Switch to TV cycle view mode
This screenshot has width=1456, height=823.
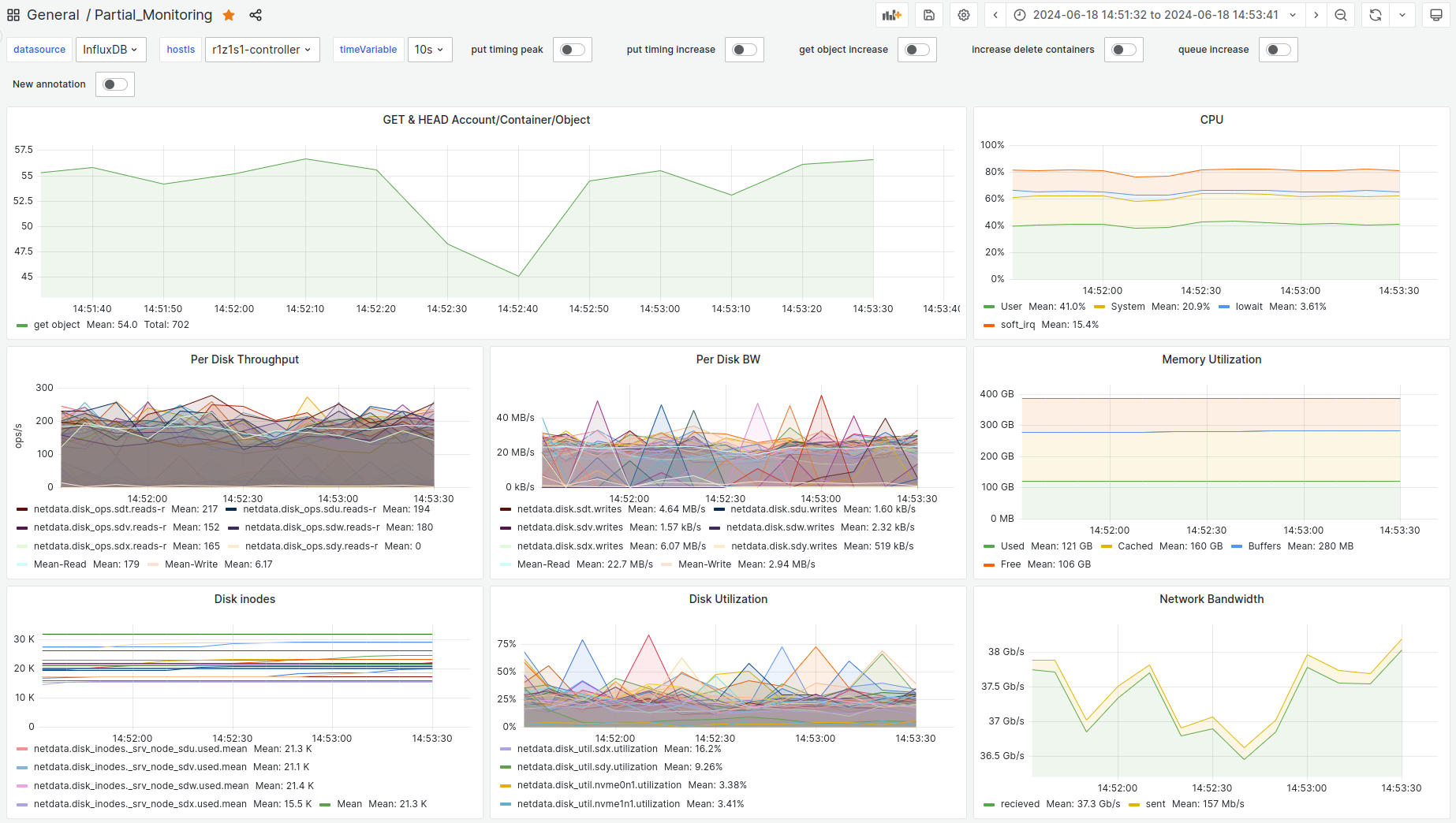1436,15
